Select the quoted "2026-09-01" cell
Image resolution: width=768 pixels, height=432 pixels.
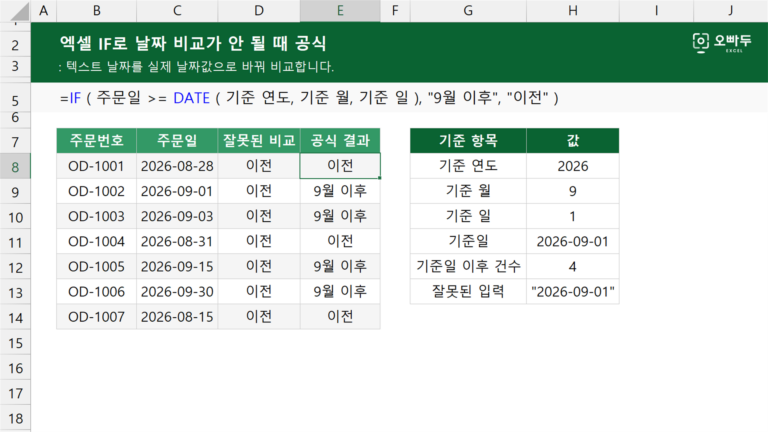pyautogui.click(x=573, y=291)
